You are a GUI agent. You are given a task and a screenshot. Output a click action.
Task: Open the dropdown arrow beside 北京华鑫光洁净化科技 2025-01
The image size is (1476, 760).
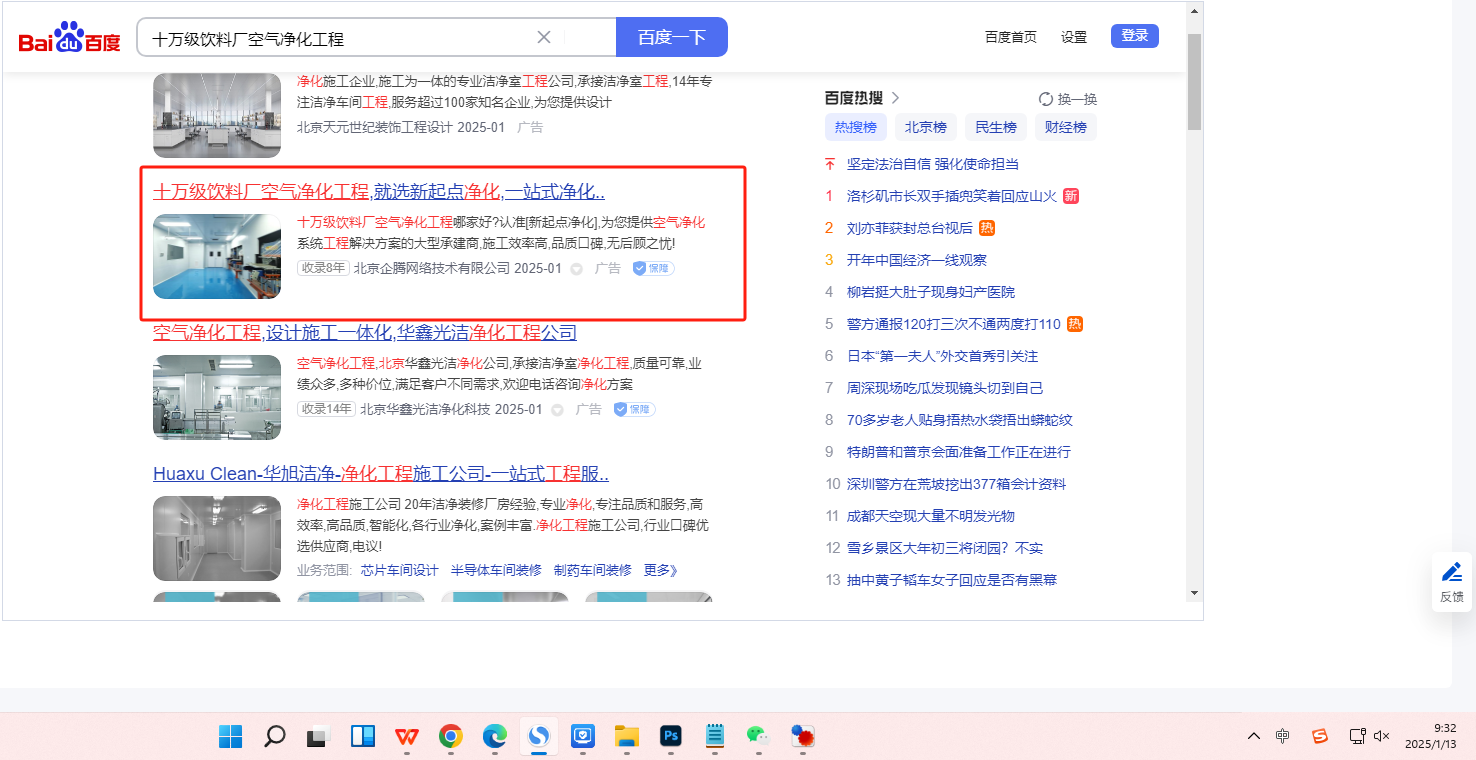[558, 410]
